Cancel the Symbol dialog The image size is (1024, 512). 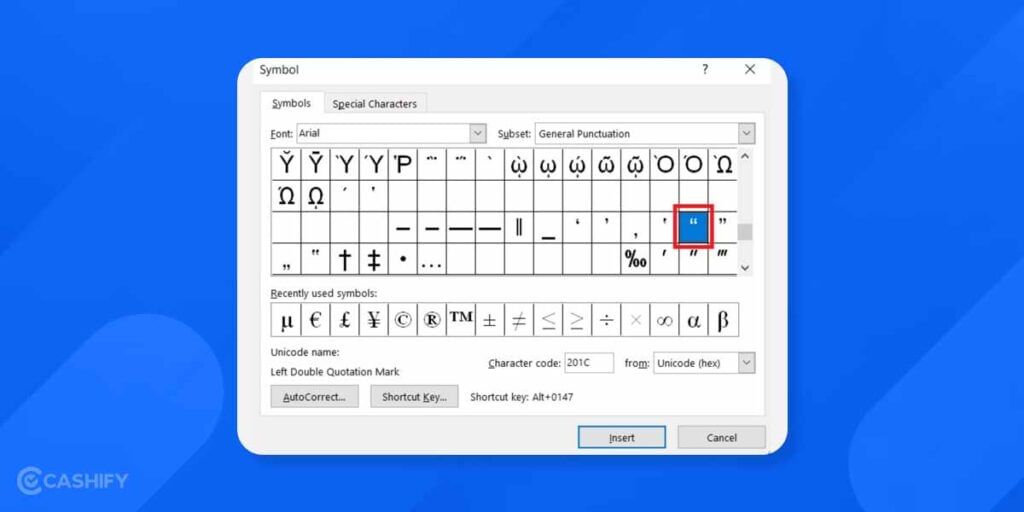point(722,438)
